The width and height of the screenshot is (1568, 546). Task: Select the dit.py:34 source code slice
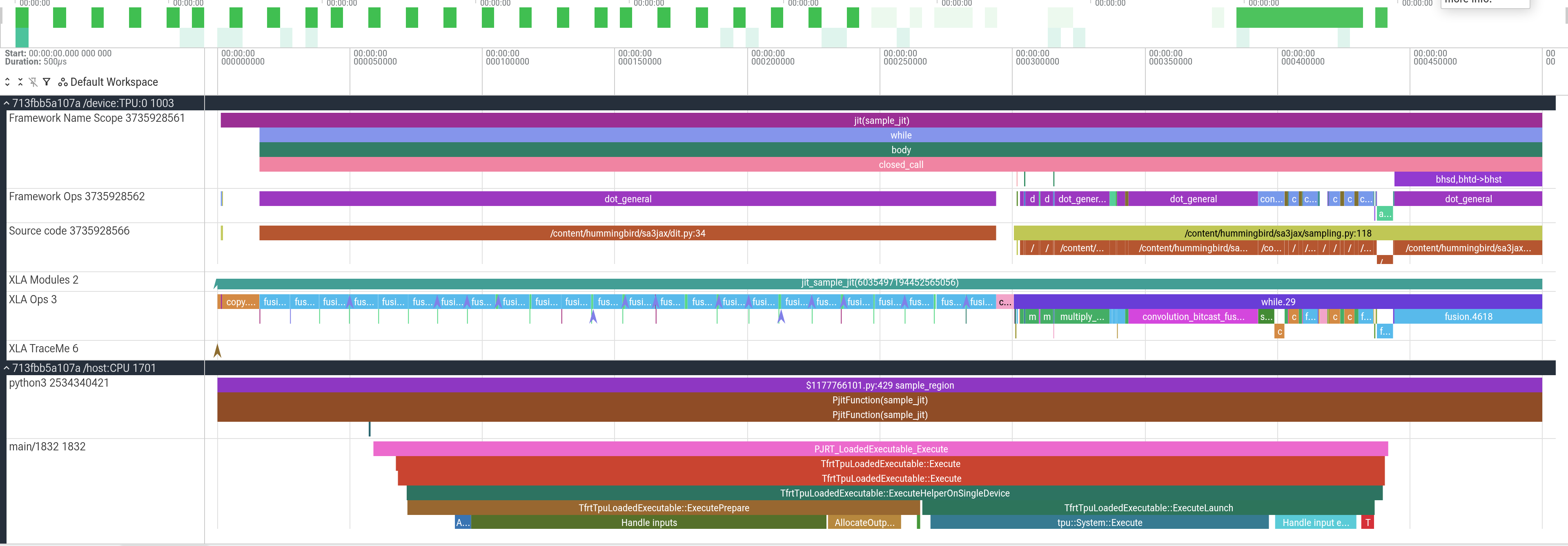(x=628, y=233)
